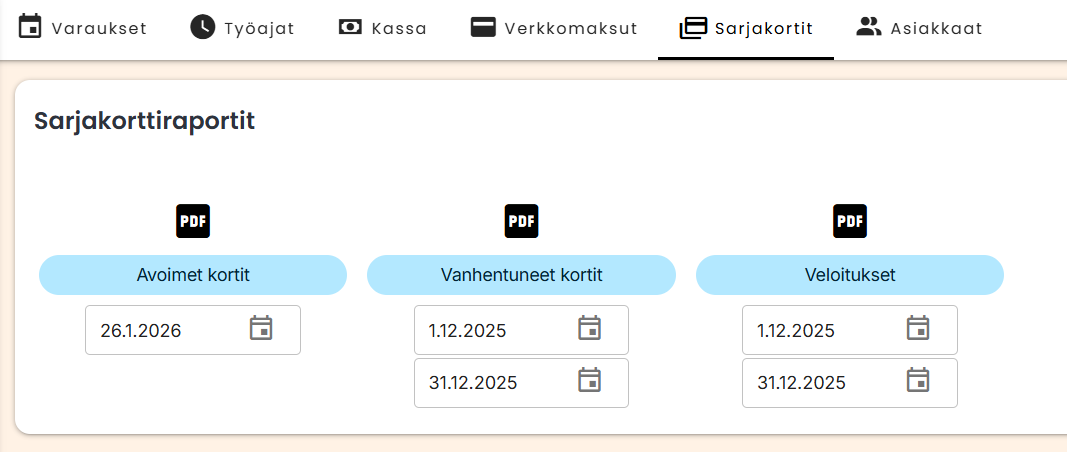The image size is (1067, 452).
Task: Open calendar for Vanhentuneet kortit start date
Action: coord(589,329)
